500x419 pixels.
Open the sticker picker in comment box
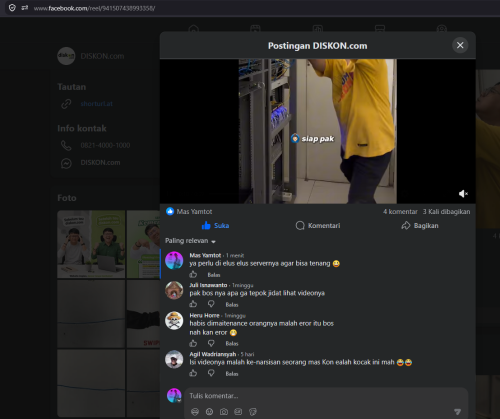(x=253, y=412)
